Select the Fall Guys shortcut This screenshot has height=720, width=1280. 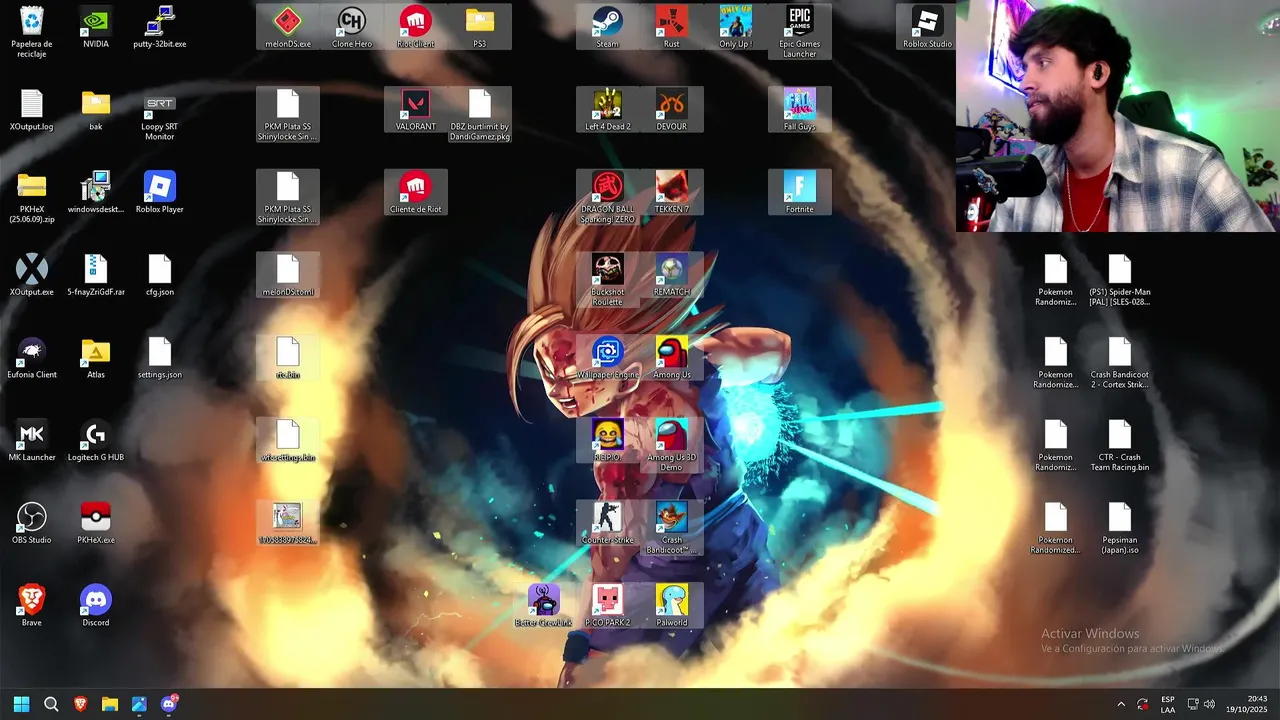tap(800, 109)
